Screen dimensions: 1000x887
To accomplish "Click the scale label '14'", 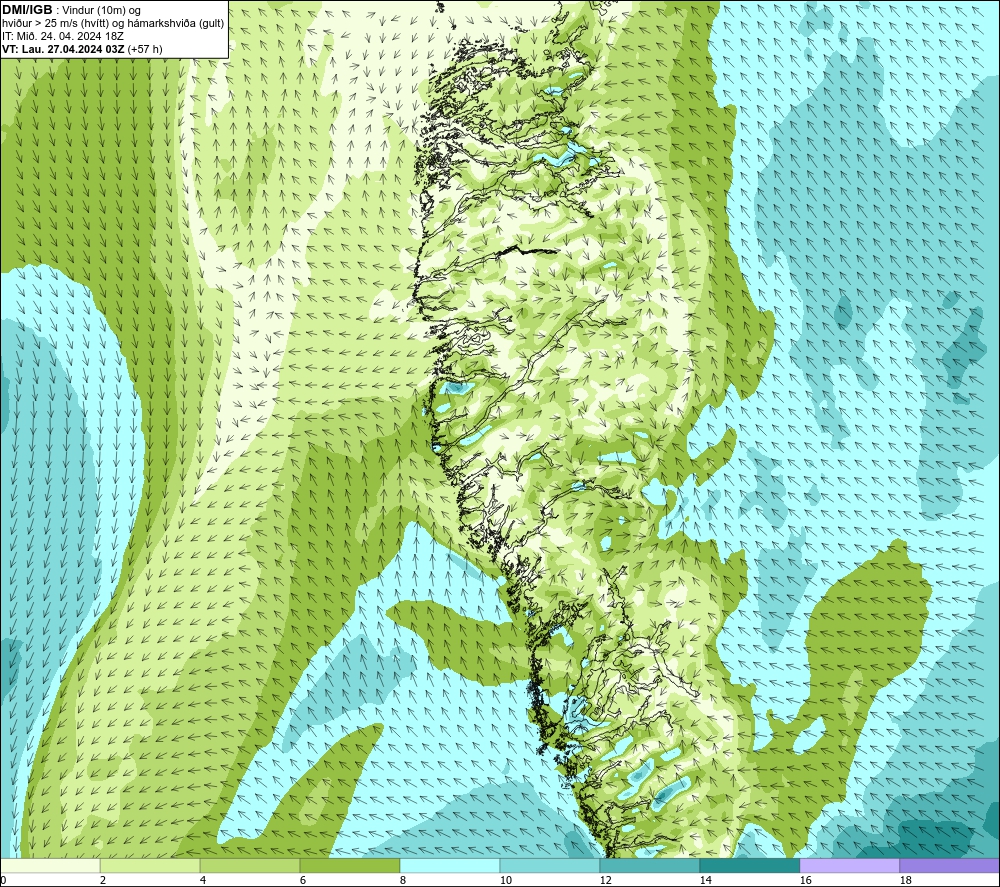I will tap(705, 880).
